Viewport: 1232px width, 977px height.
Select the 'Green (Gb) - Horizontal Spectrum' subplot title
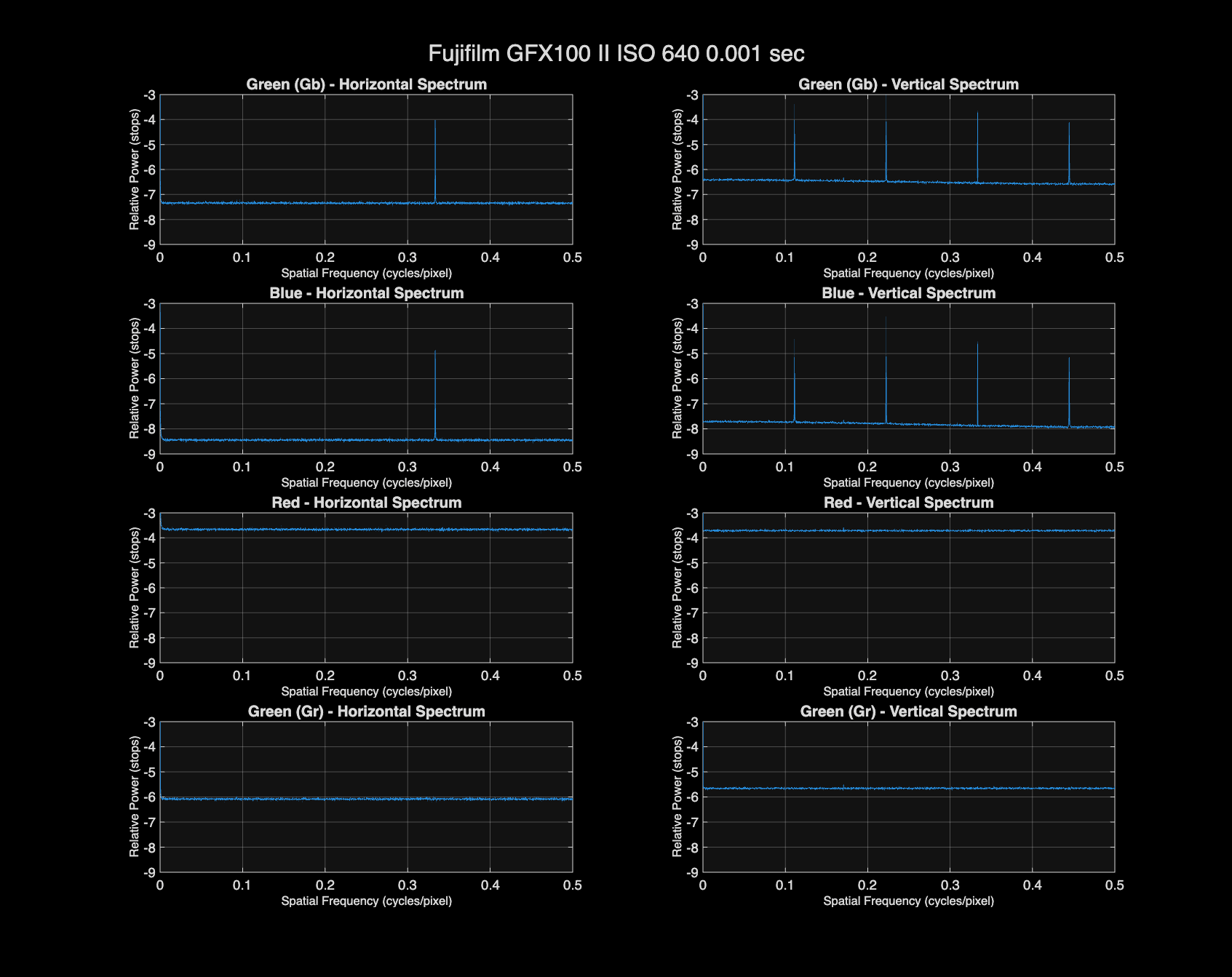(x=366, y=84)
